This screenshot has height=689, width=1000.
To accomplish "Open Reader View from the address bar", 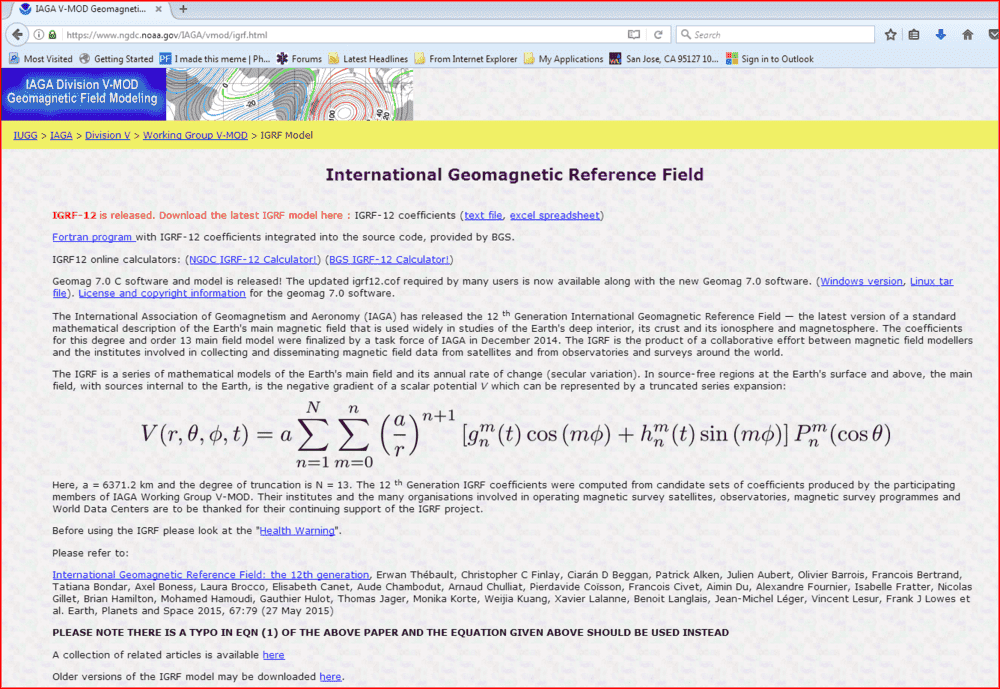I will coord(633,34).
